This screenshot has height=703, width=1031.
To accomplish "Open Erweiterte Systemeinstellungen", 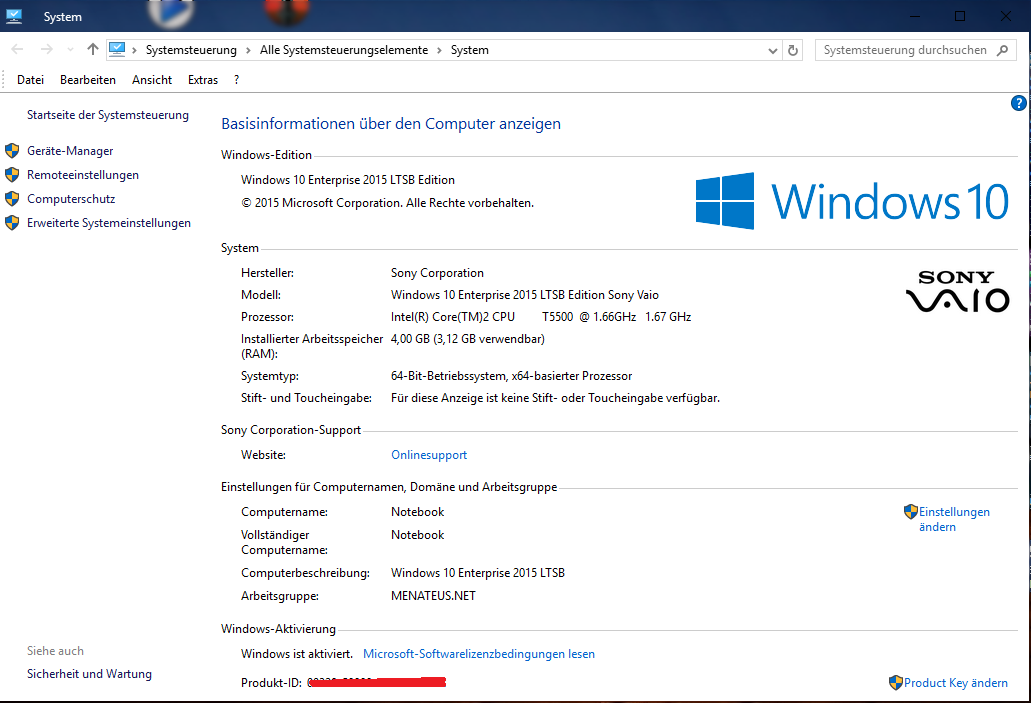I will click(108, 223).
